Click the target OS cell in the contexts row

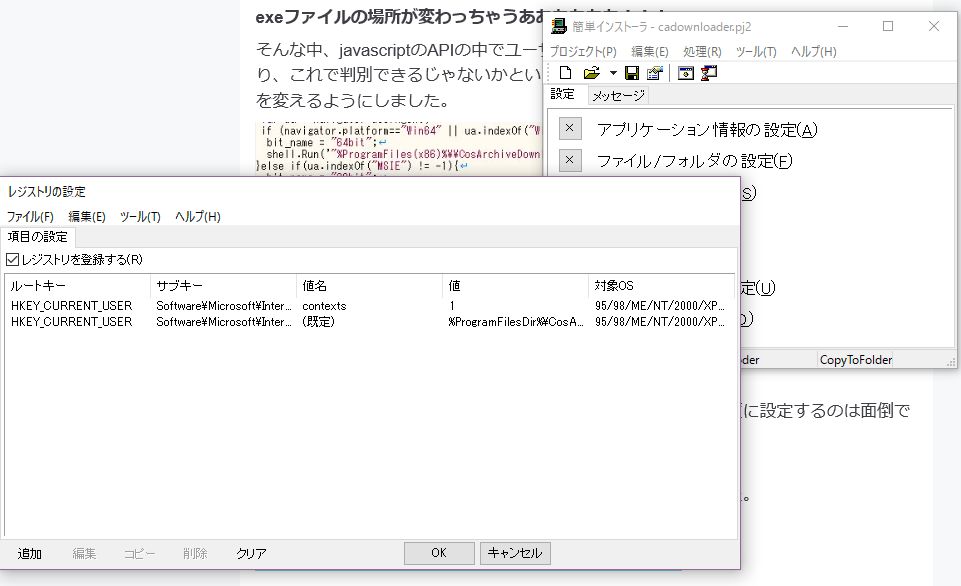659,306
